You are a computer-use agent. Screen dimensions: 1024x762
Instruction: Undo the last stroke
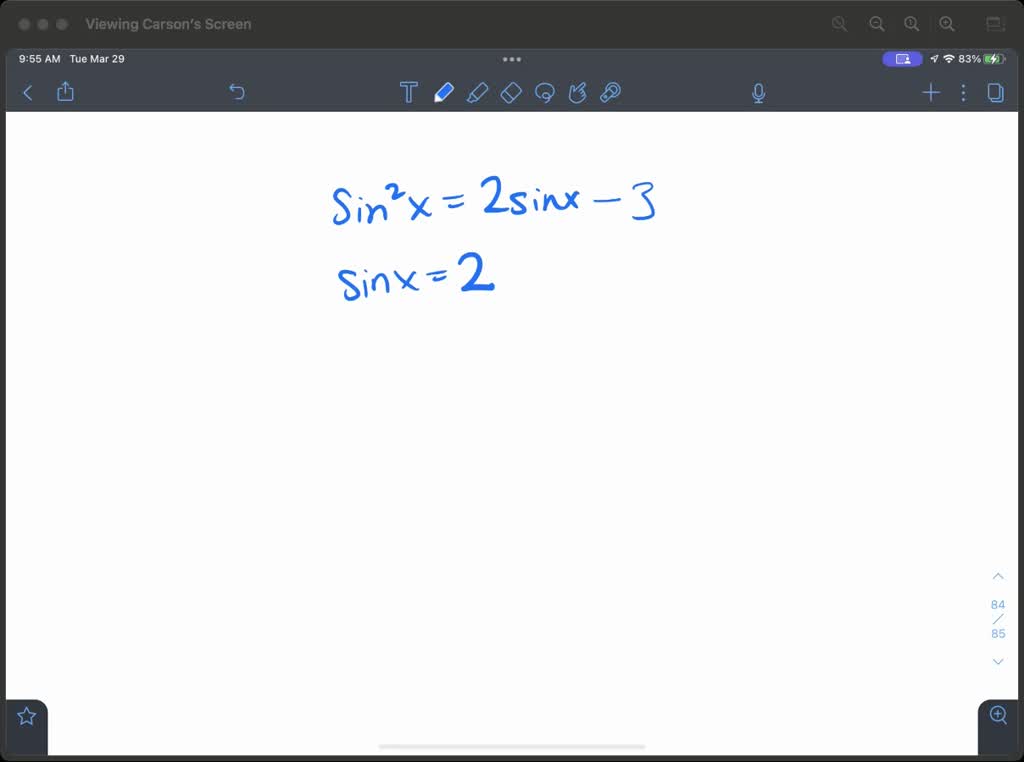point(237,92)
